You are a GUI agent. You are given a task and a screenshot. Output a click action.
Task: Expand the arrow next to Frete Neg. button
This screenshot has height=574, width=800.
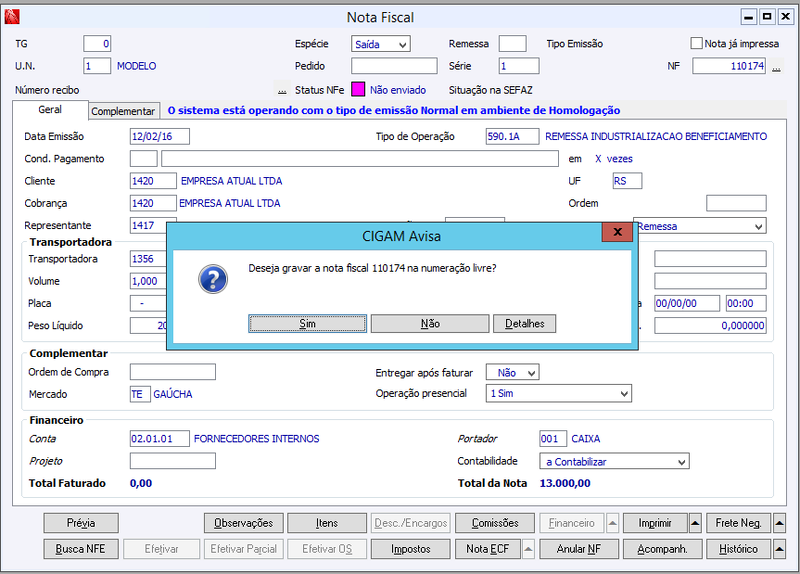point(779,523)
